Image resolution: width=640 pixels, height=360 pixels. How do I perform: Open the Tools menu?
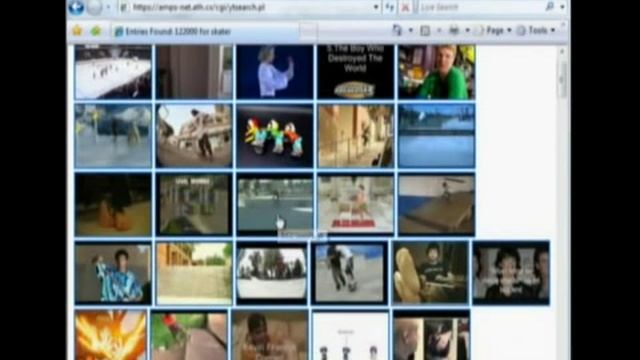(536, 31)
